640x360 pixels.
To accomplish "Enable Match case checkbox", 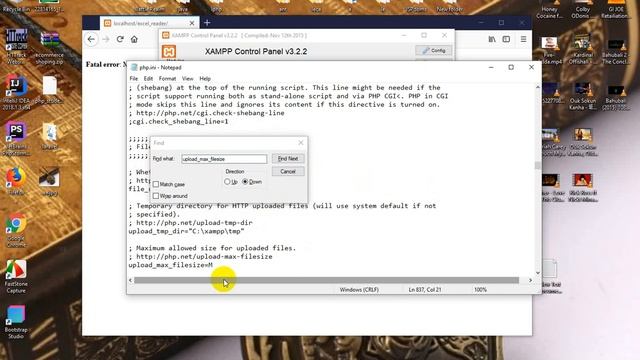I will click(x=156, y=184).
